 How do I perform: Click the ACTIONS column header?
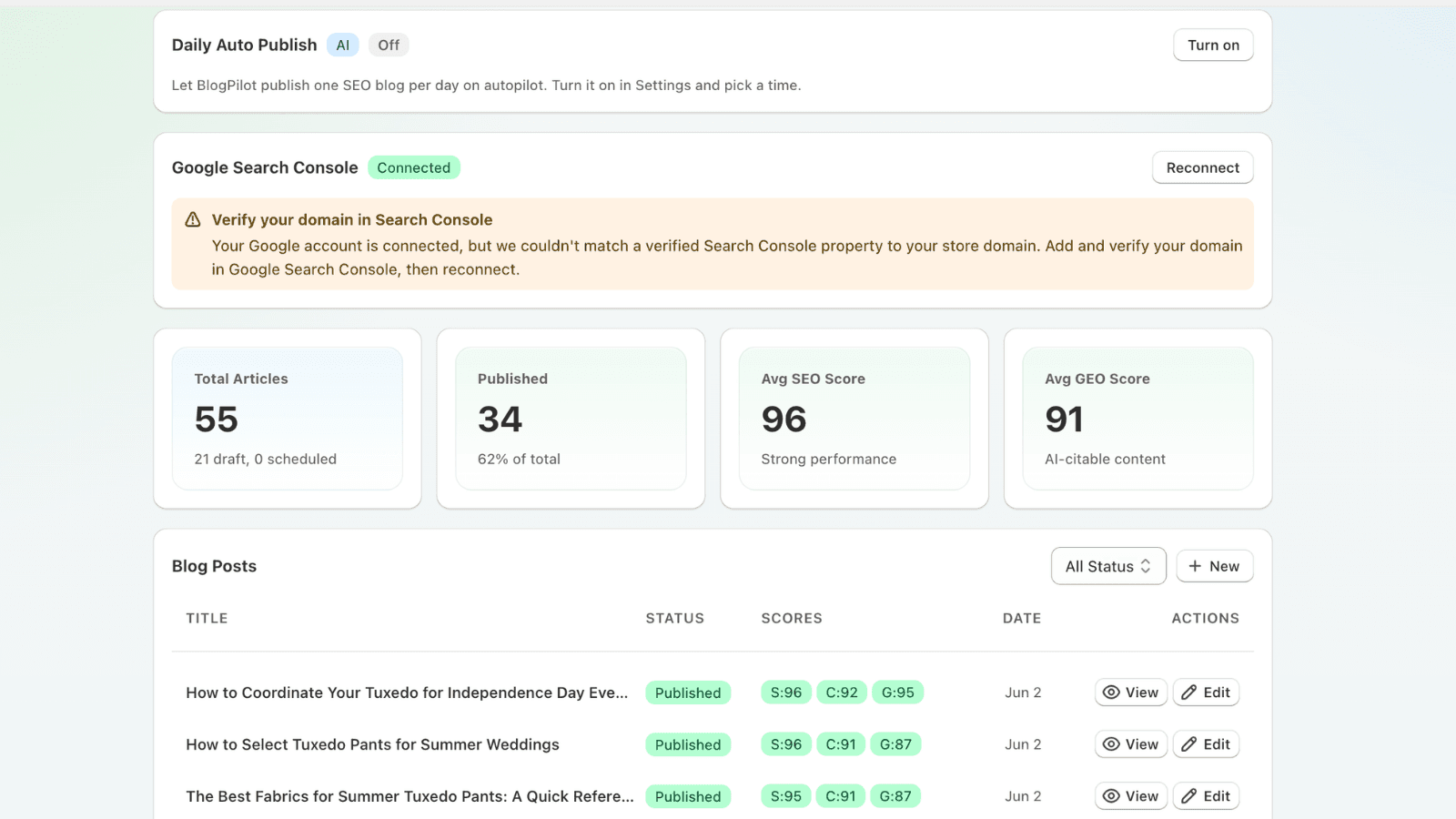(x=1205, y=619)
